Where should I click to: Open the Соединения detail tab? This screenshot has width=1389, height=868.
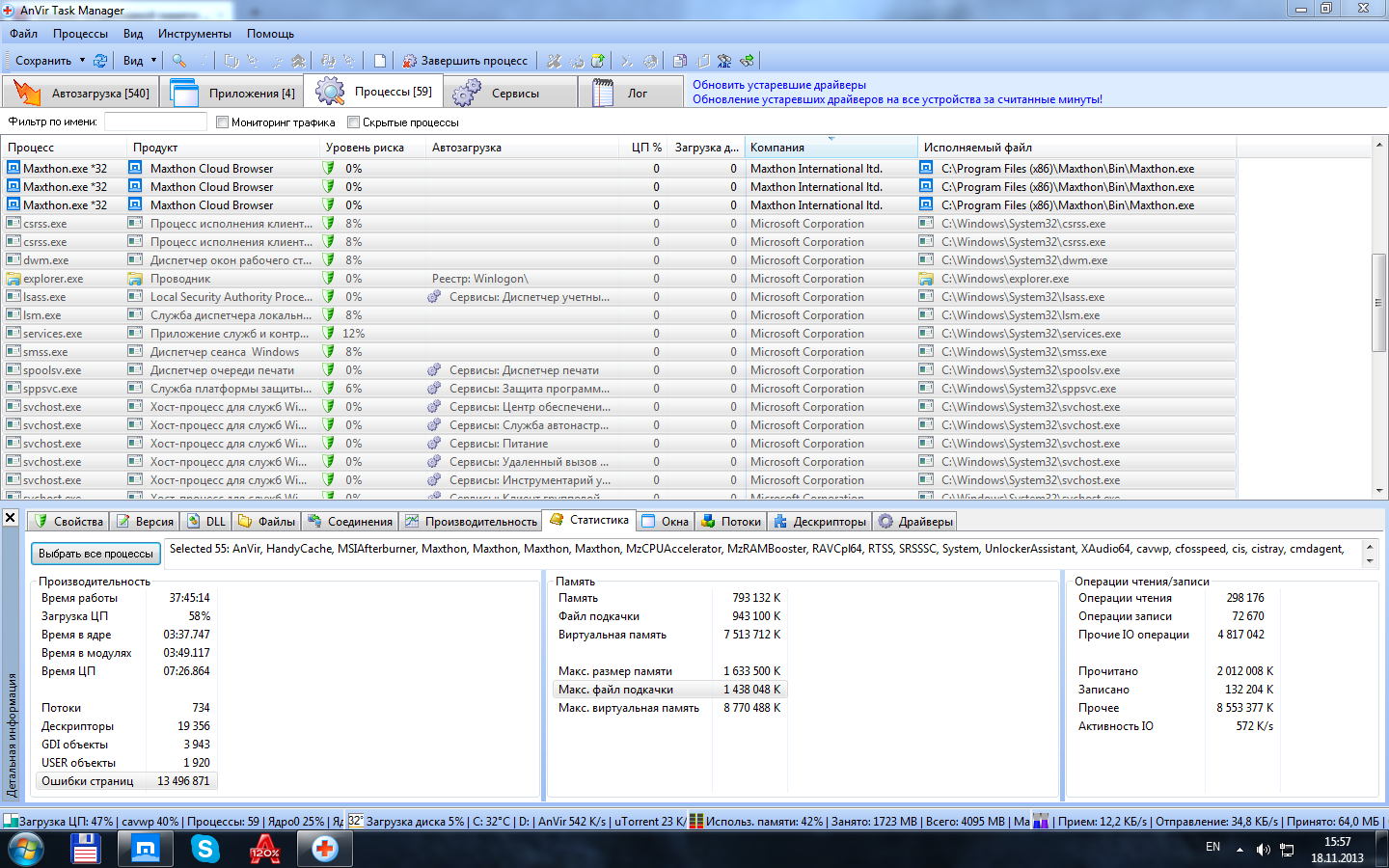pos(349,521)
